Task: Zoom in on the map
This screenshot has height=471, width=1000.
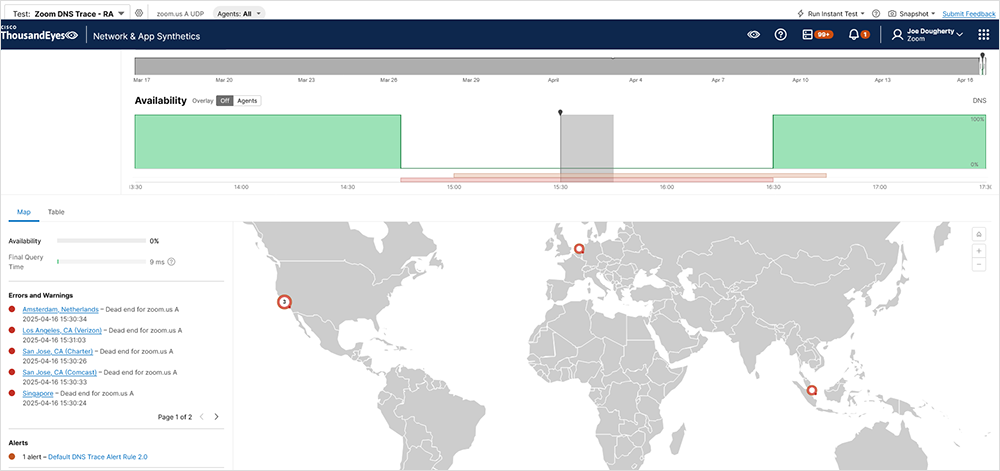Action: [x=979, y=250]
